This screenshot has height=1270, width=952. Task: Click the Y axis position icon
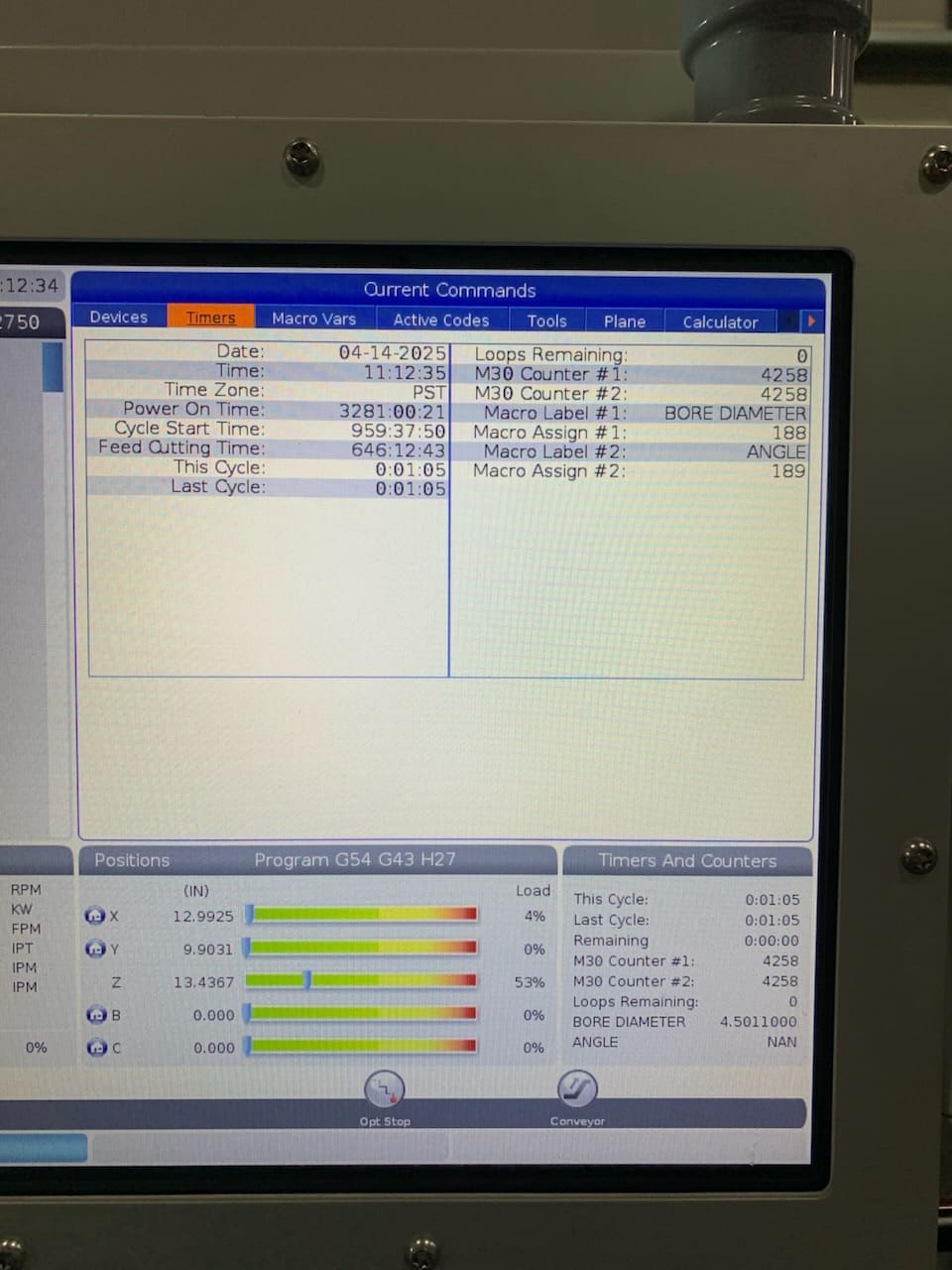point(95,950)
